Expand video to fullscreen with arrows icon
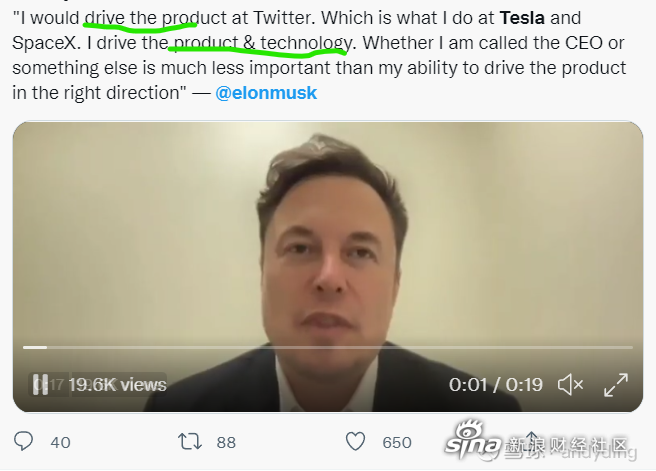656x471 pixels. pyautogui.click(x=616, y=385)
